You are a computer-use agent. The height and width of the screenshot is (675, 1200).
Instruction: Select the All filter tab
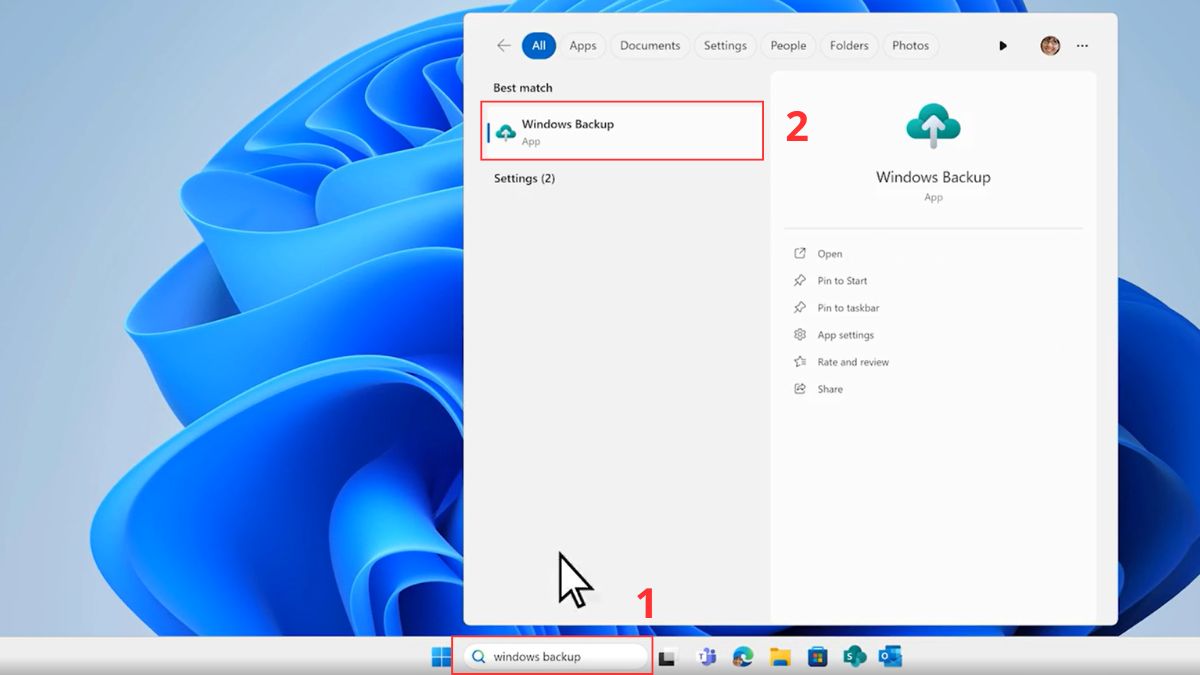coord(539,45)
